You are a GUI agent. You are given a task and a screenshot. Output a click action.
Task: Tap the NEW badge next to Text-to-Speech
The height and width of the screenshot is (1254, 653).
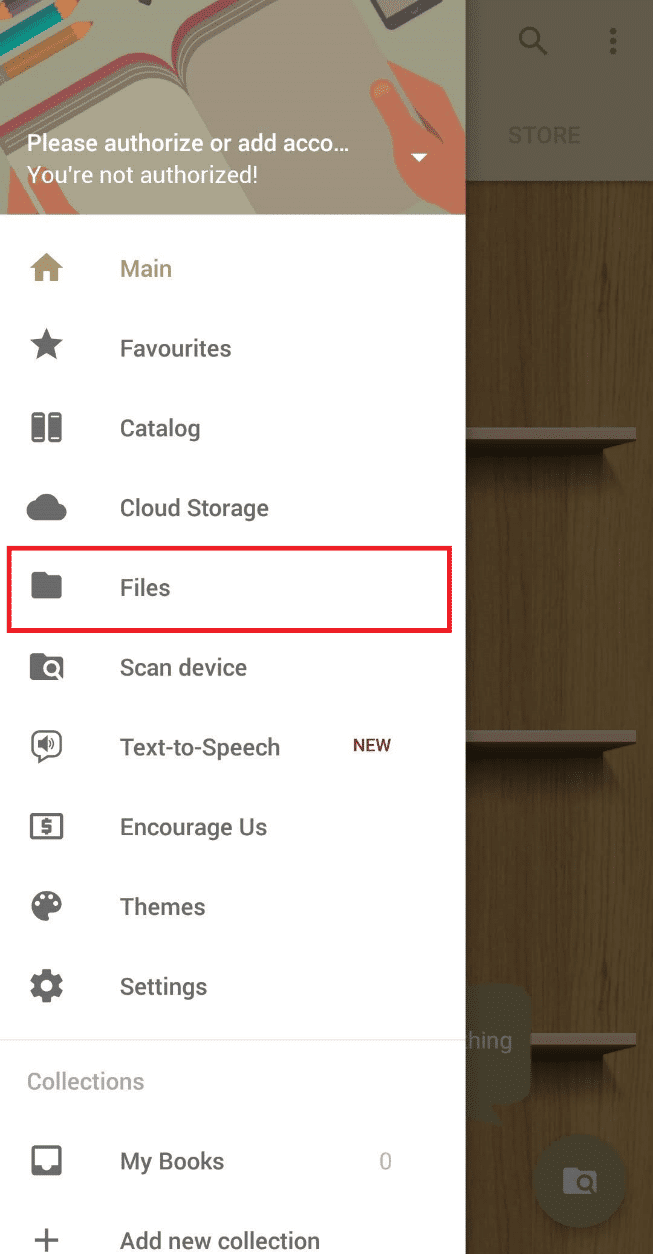click(372, 745)
